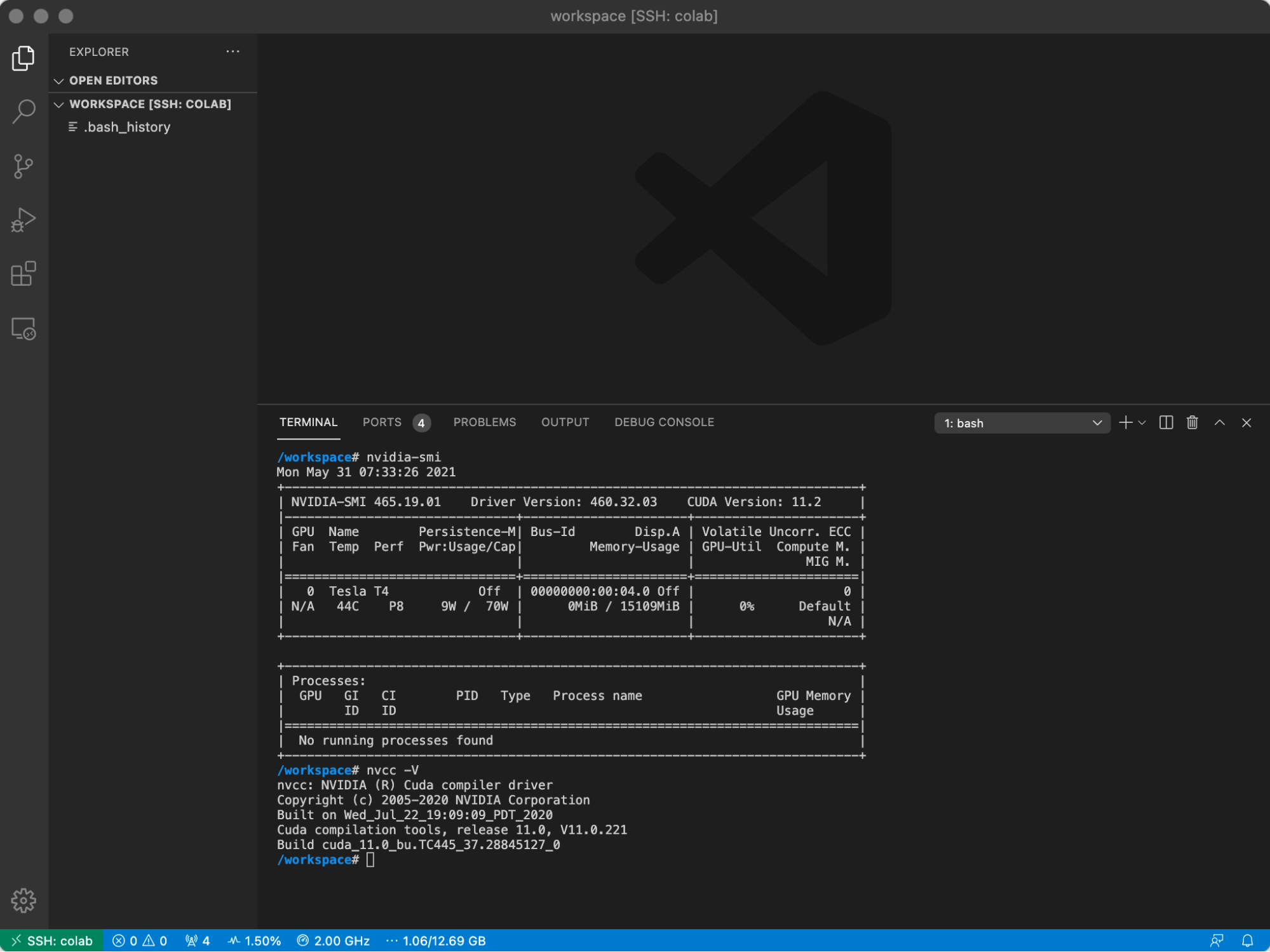Collapse the WORKSPACE [SSH: COLAB] folder section
Viewport: 1270px width, 952px height.
(x=152, y=104)
